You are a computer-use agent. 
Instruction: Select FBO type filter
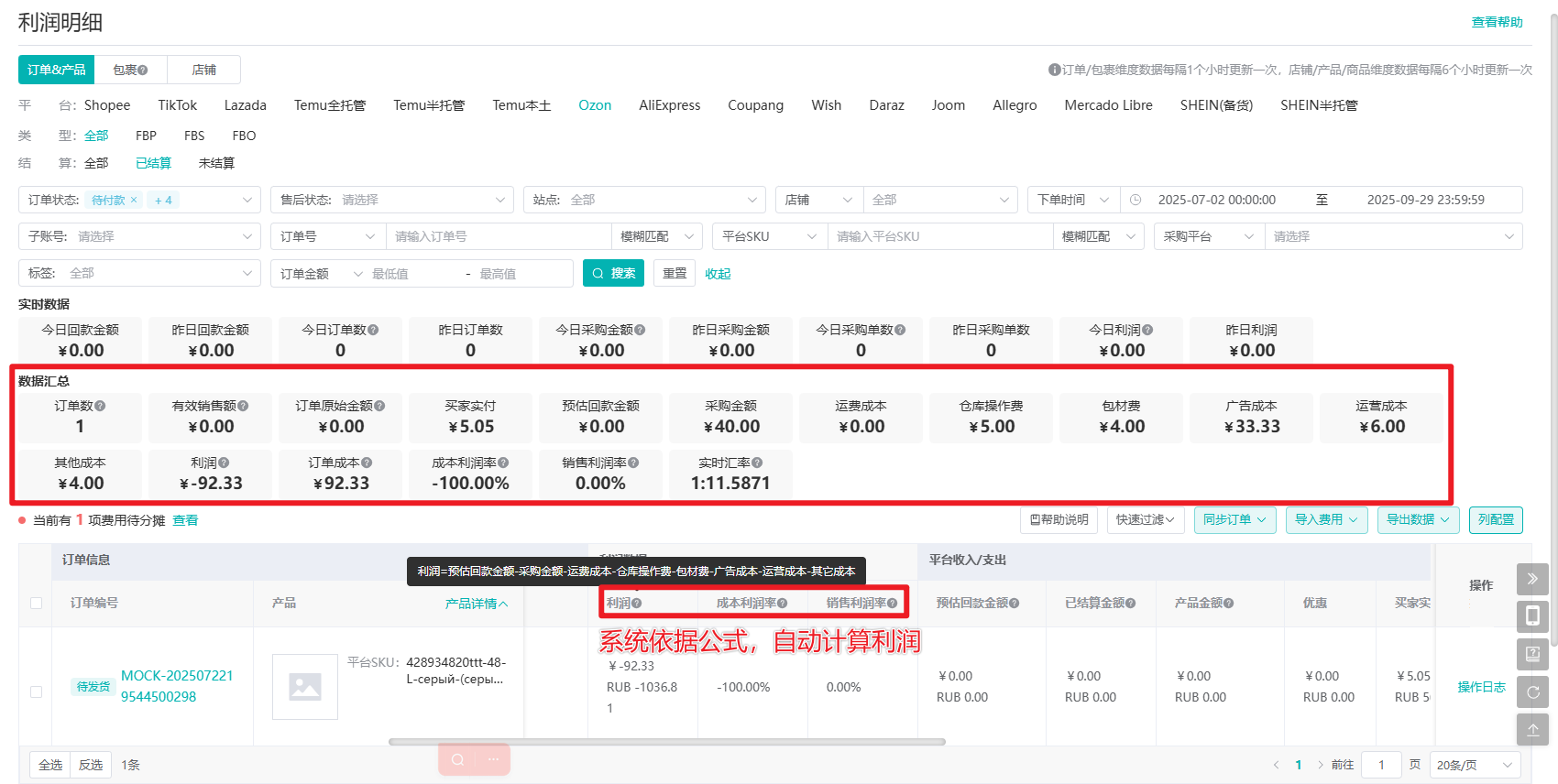[244, 136]
